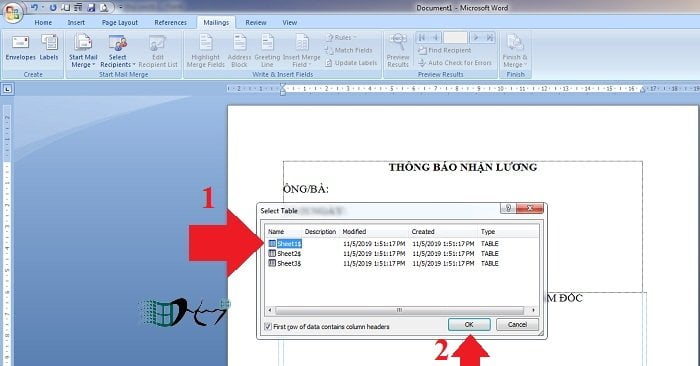Click the Help button in Select Table dialog
Screen dimensions: 700x366
click(508, 208)
